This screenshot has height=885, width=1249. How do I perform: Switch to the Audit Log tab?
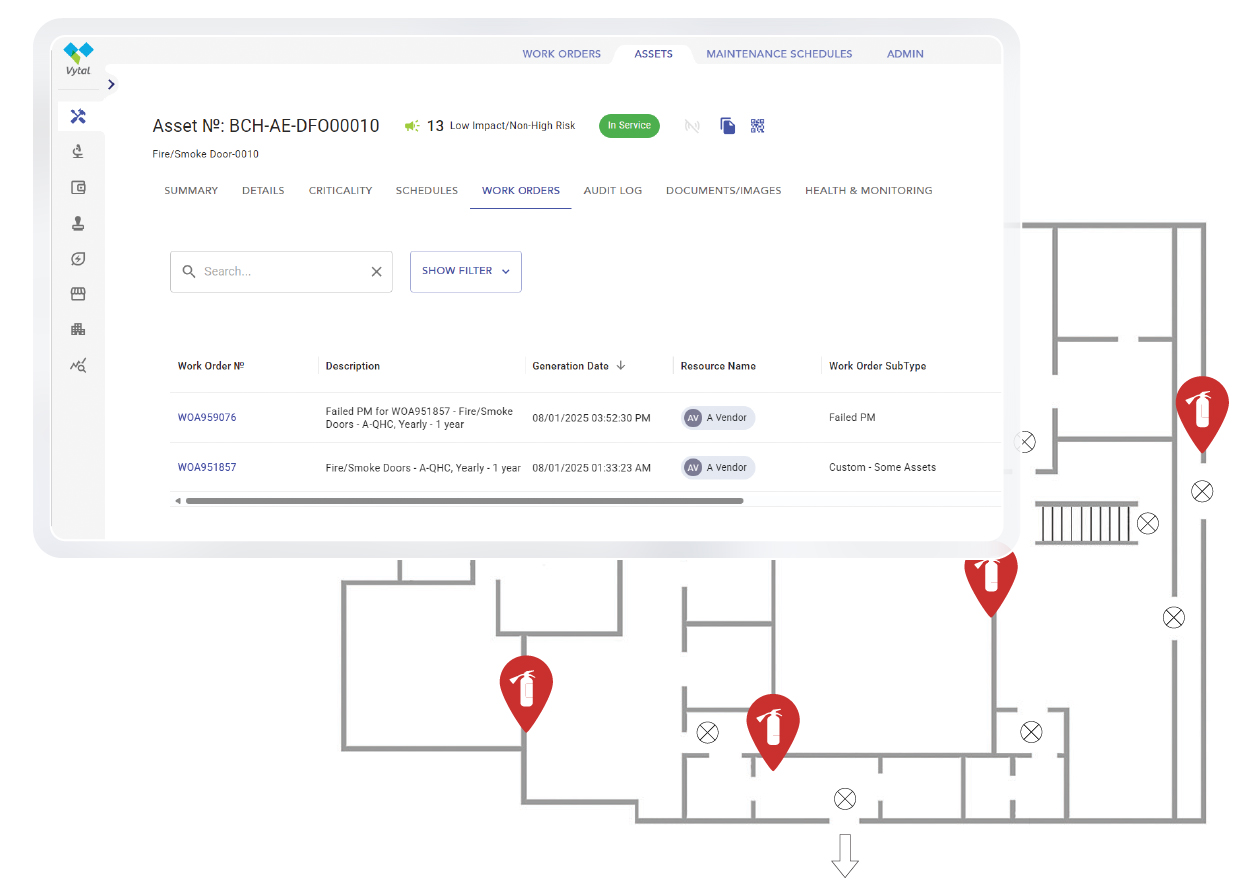[613, 191]
